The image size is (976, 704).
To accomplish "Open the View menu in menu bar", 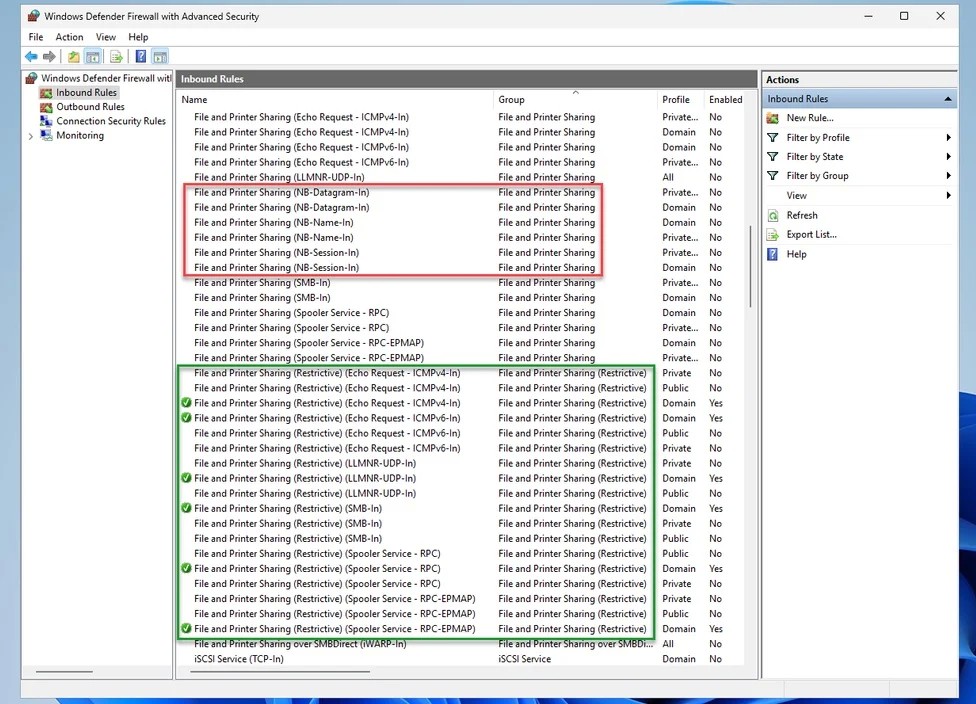I will [106, 37].
